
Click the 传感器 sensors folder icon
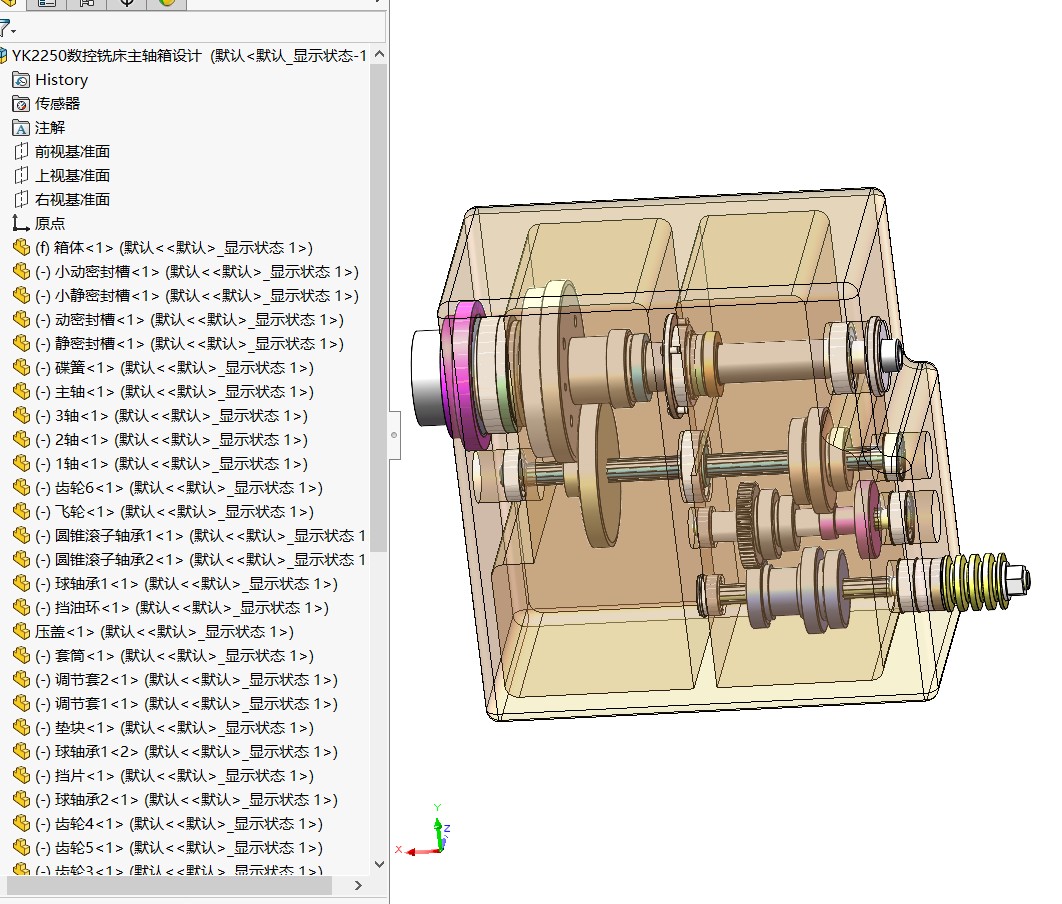[21, 104]
